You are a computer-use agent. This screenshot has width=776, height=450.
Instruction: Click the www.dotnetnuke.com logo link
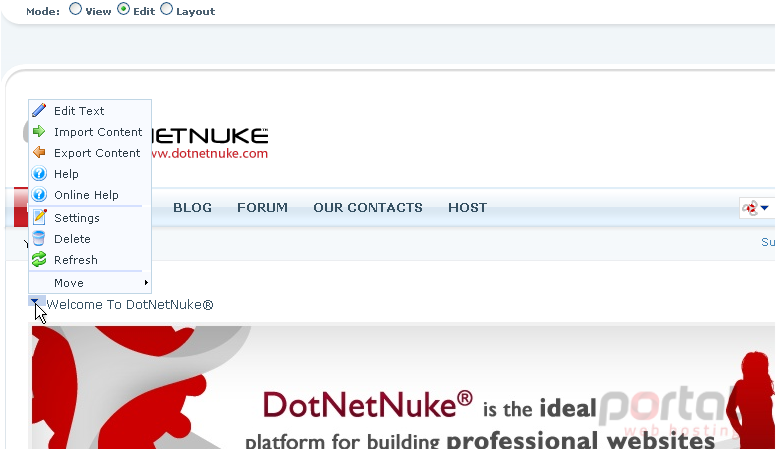click(x=210, y=153)
